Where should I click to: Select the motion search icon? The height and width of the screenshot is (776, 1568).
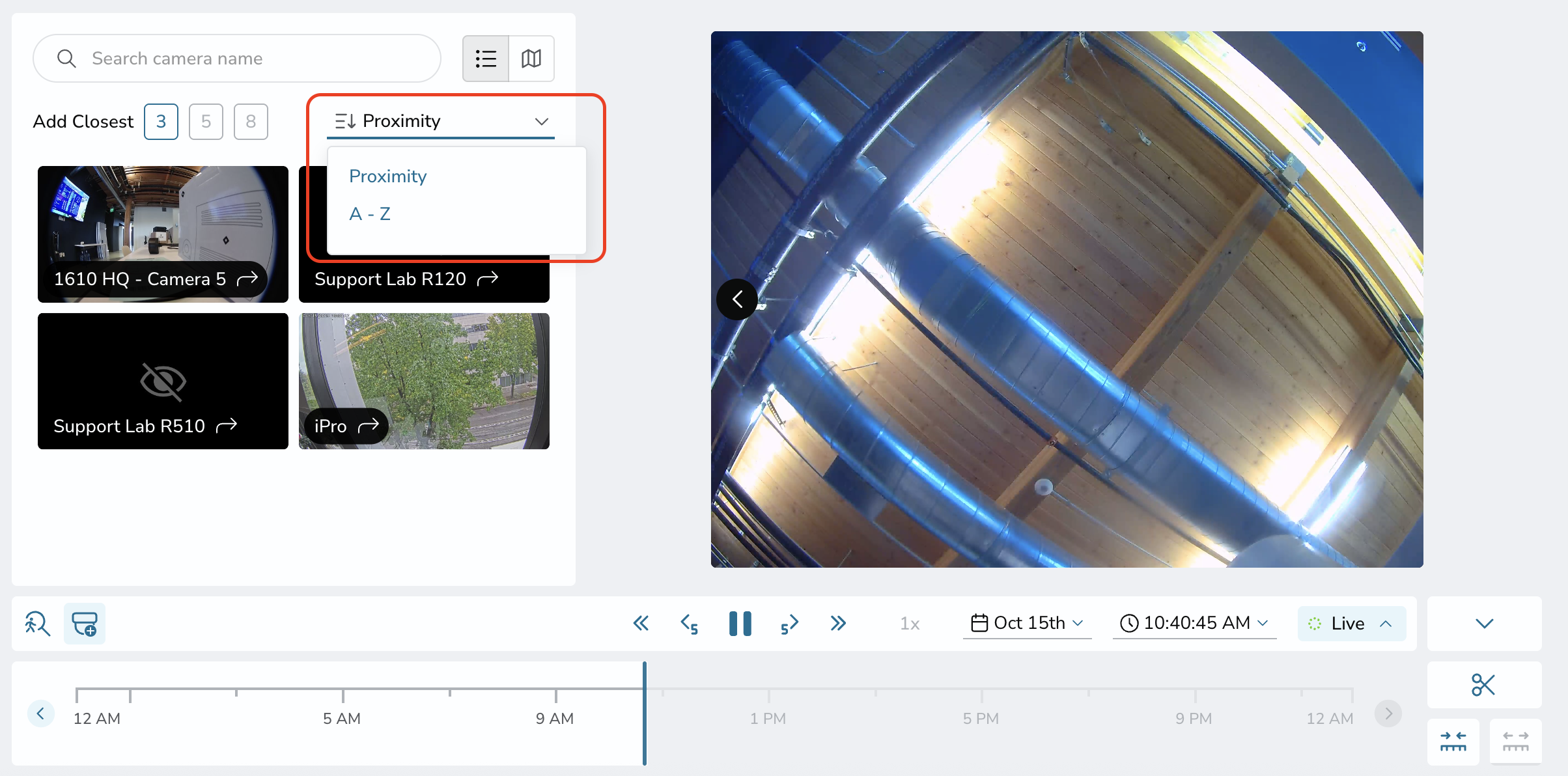click(x=37, y=623)
